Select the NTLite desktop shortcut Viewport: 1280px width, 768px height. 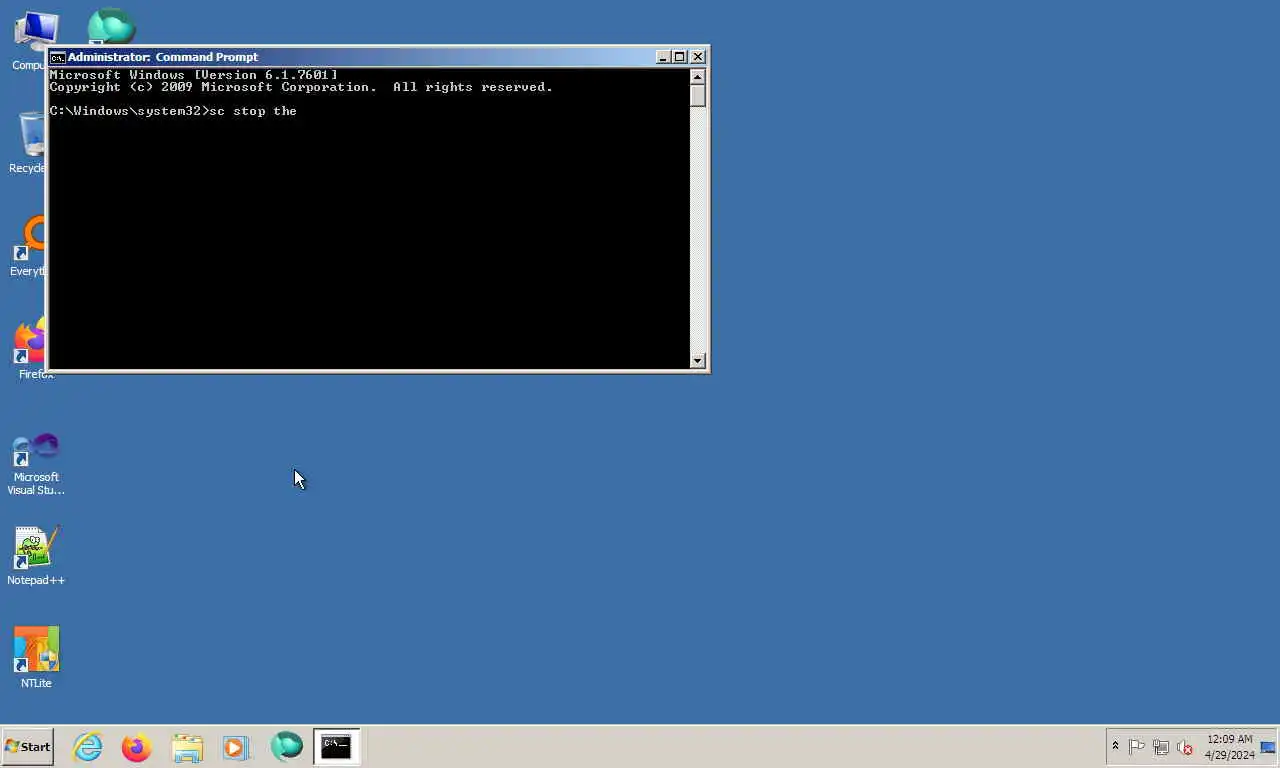point(36,658)
